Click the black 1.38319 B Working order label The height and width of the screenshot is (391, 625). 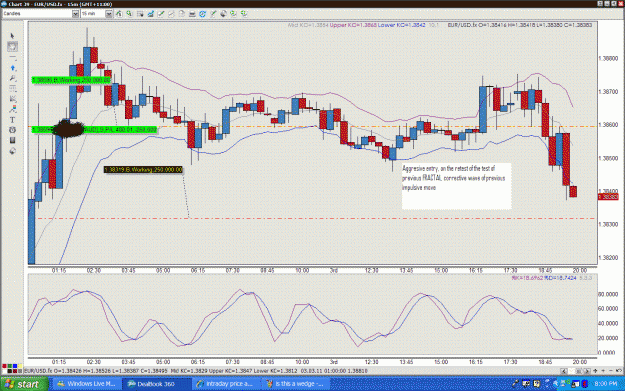[x=143, y=170]
